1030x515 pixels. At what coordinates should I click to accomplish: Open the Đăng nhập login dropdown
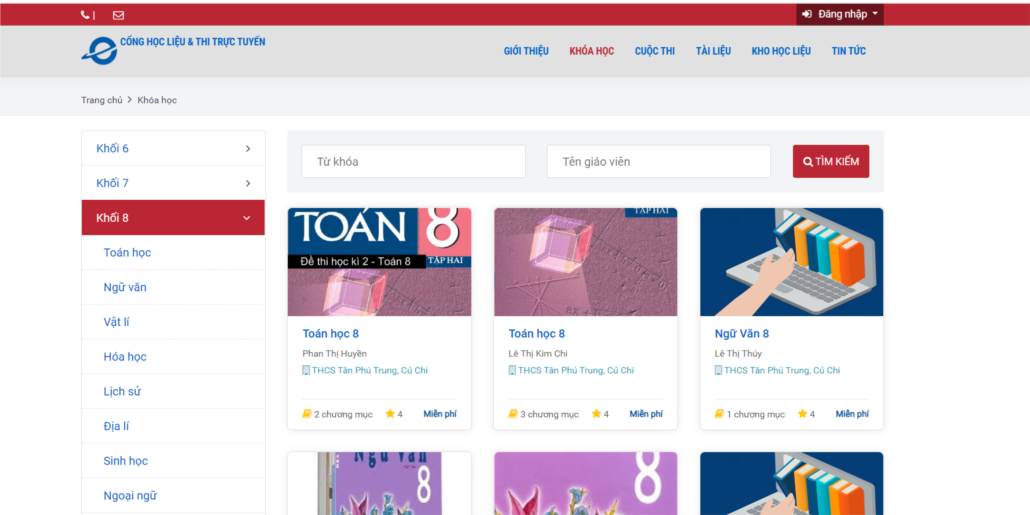point(840,14)
